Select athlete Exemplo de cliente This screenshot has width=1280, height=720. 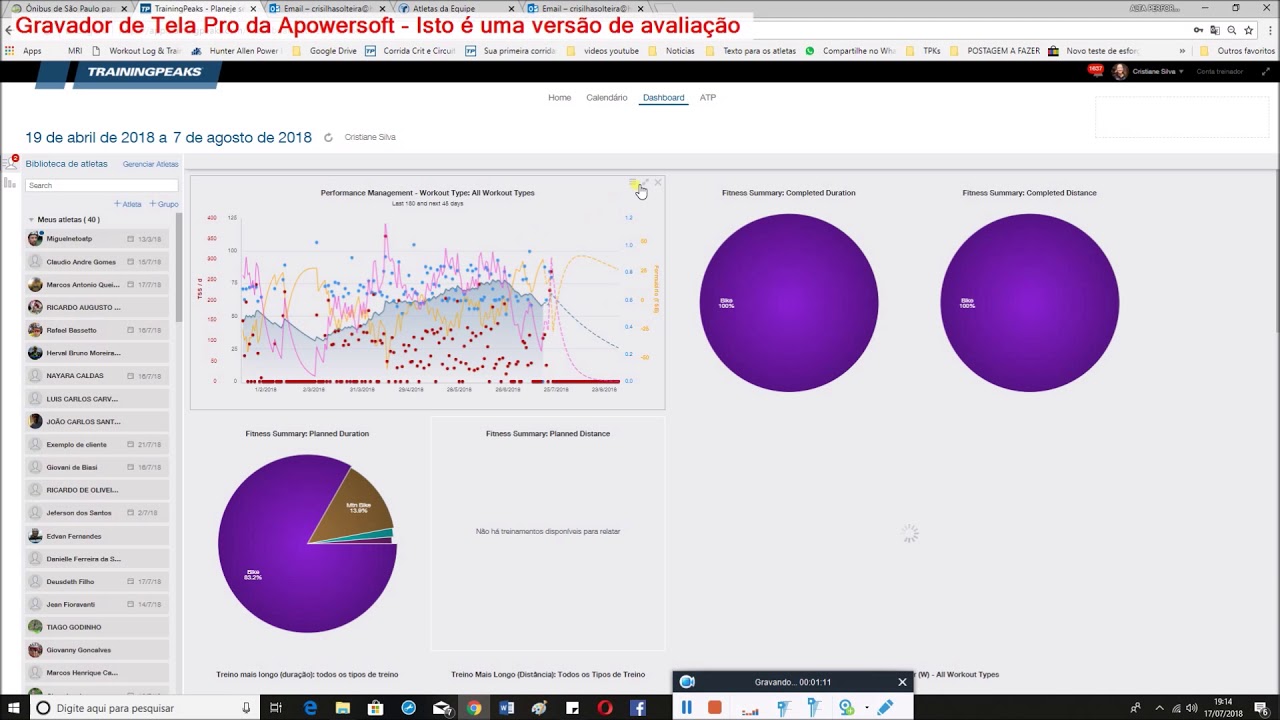98,444
